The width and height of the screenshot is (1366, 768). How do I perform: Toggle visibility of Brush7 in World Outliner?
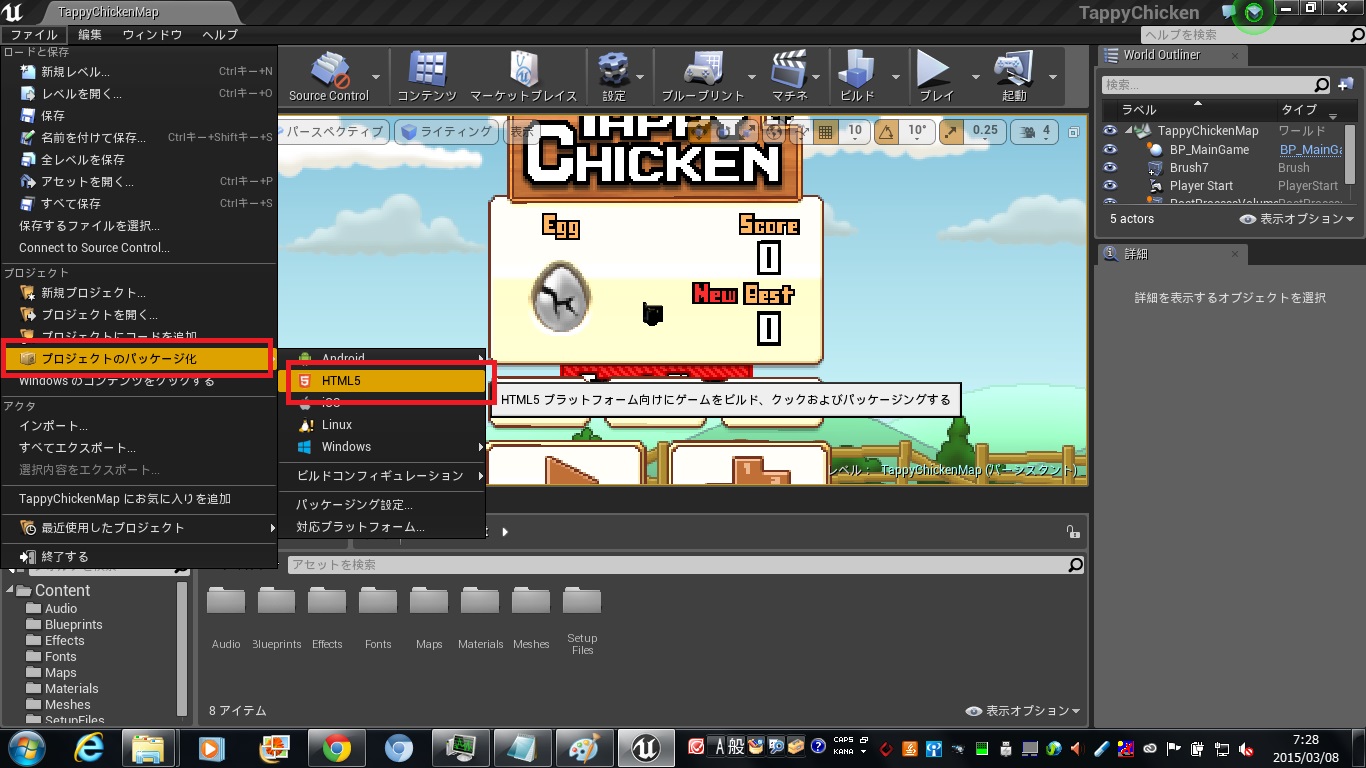(x=1109, y=167)
